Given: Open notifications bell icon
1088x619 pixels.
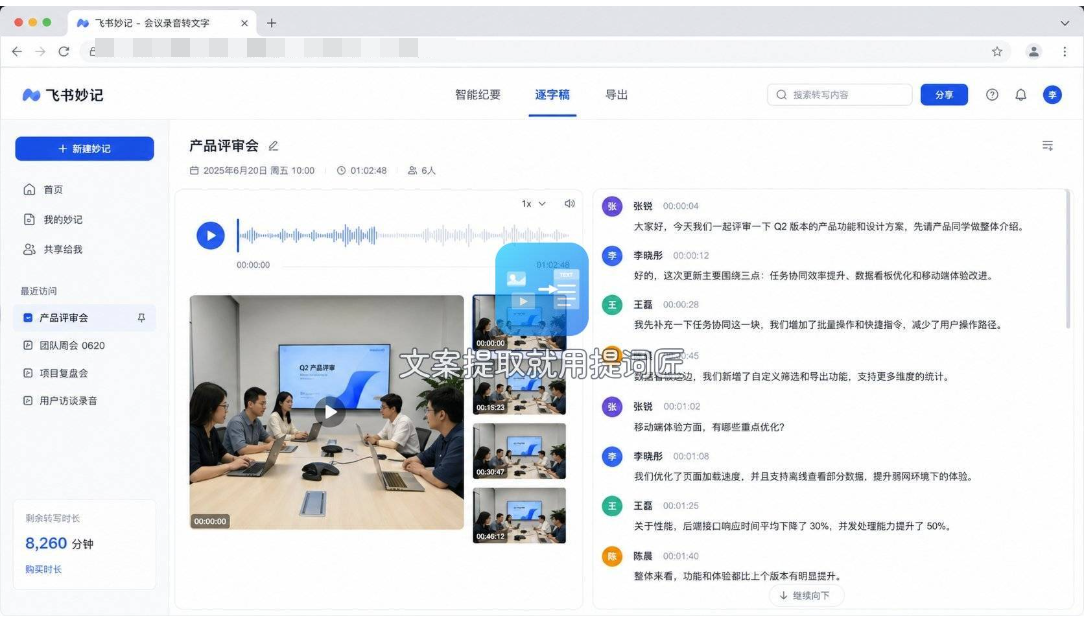Looking at the screenshot, I should coord(1021,95).
